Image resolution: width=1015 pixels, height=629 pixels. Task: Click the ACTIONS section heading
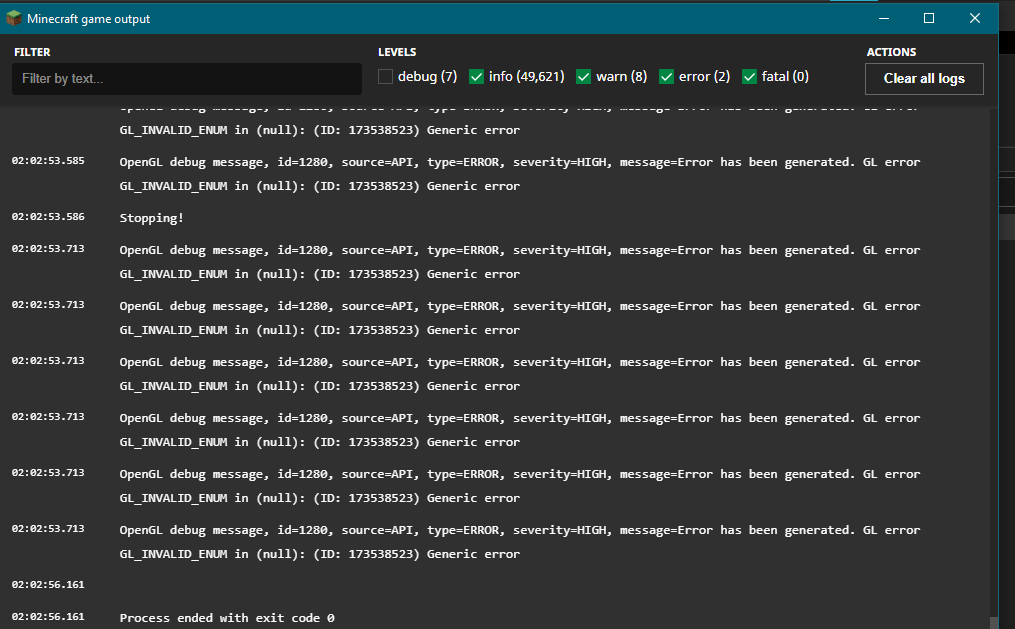(x=891, y=52)
